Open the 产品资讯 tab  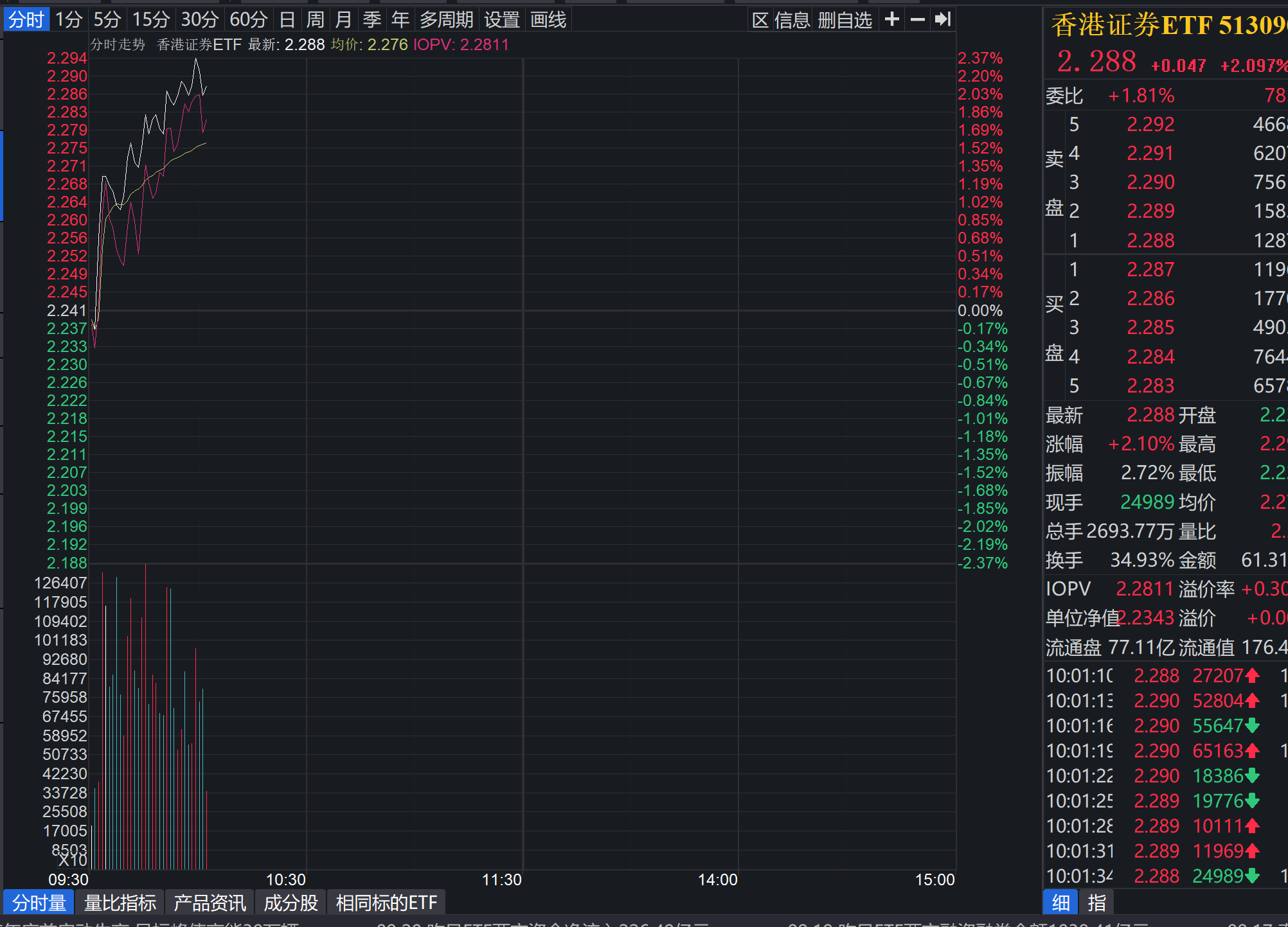tap(210, 903)
